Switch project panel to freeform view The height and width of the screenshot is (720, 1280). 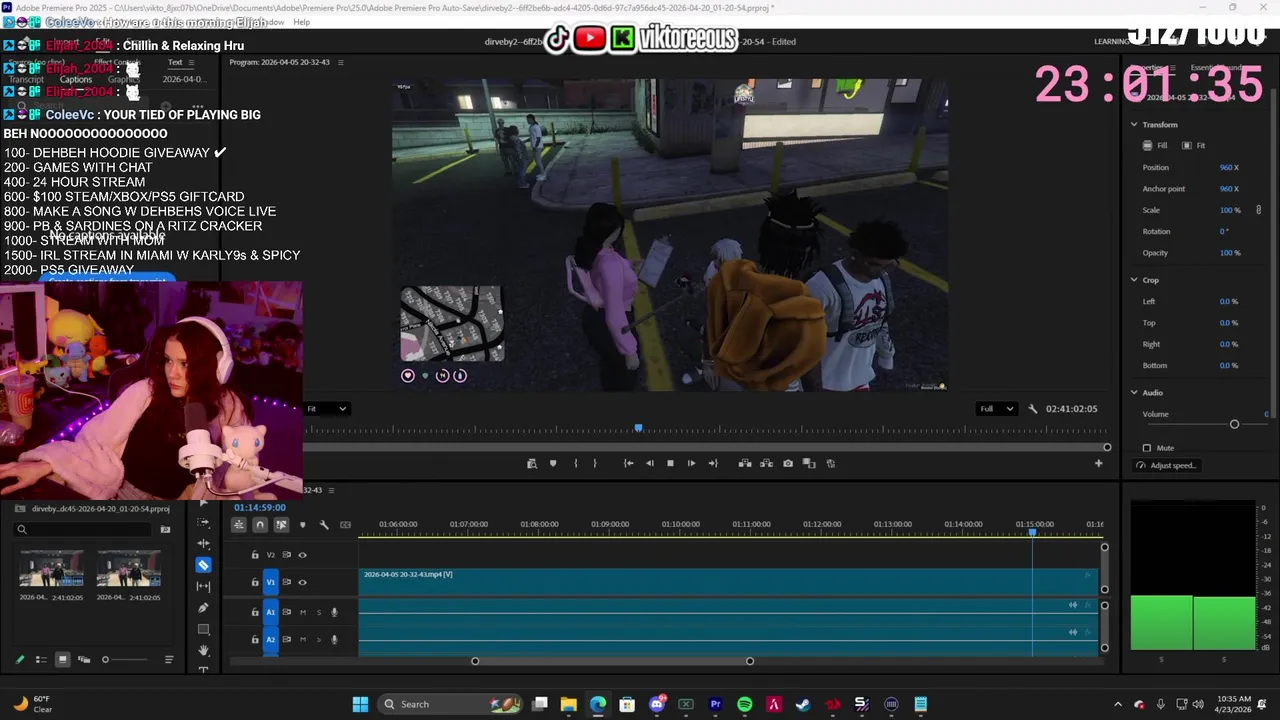[84, 659]
